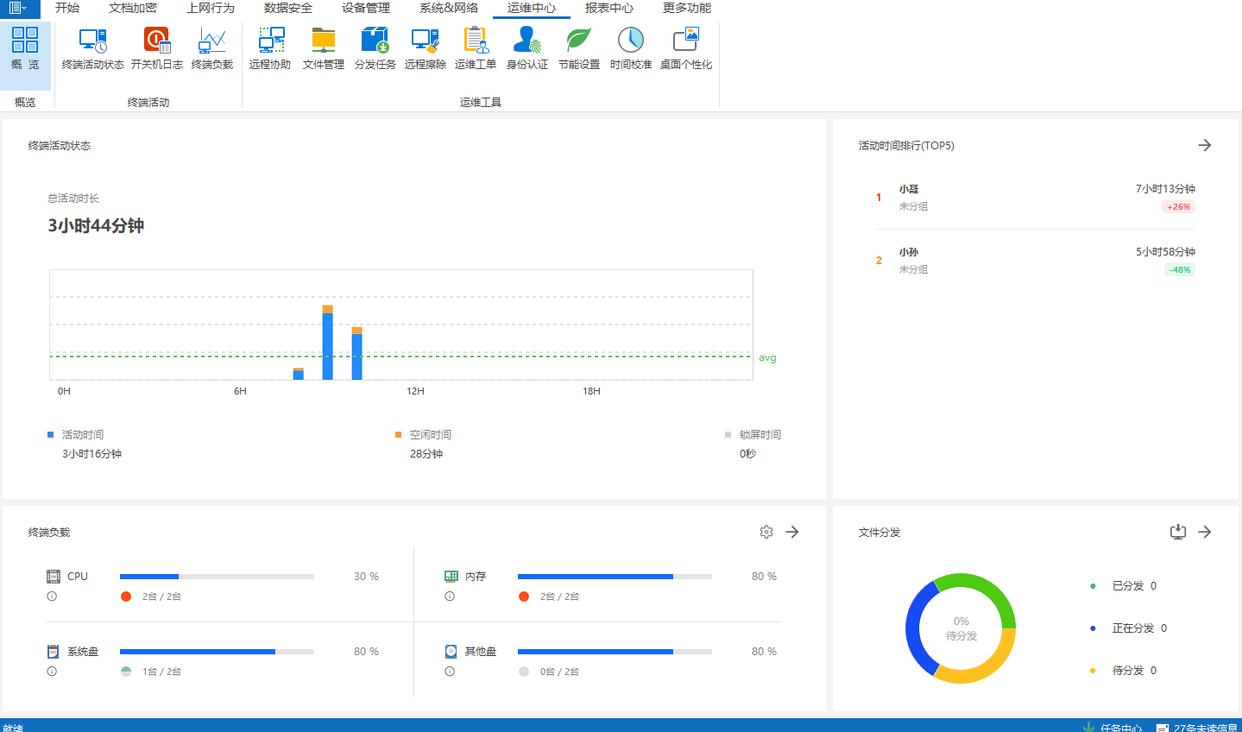
Task: Open 文件管理 file management tool
Action: click(x=323, y=48)
